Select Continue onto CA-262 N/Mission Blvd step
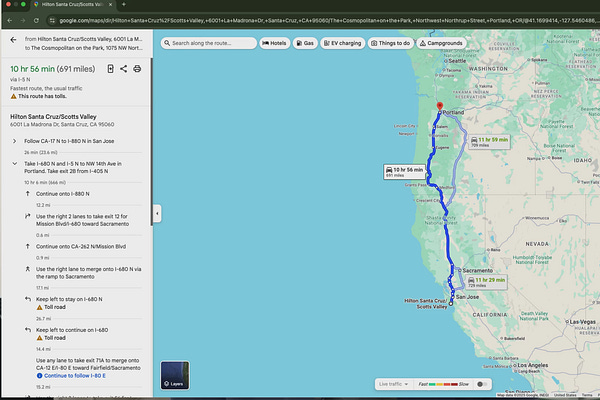 (83, 247)
